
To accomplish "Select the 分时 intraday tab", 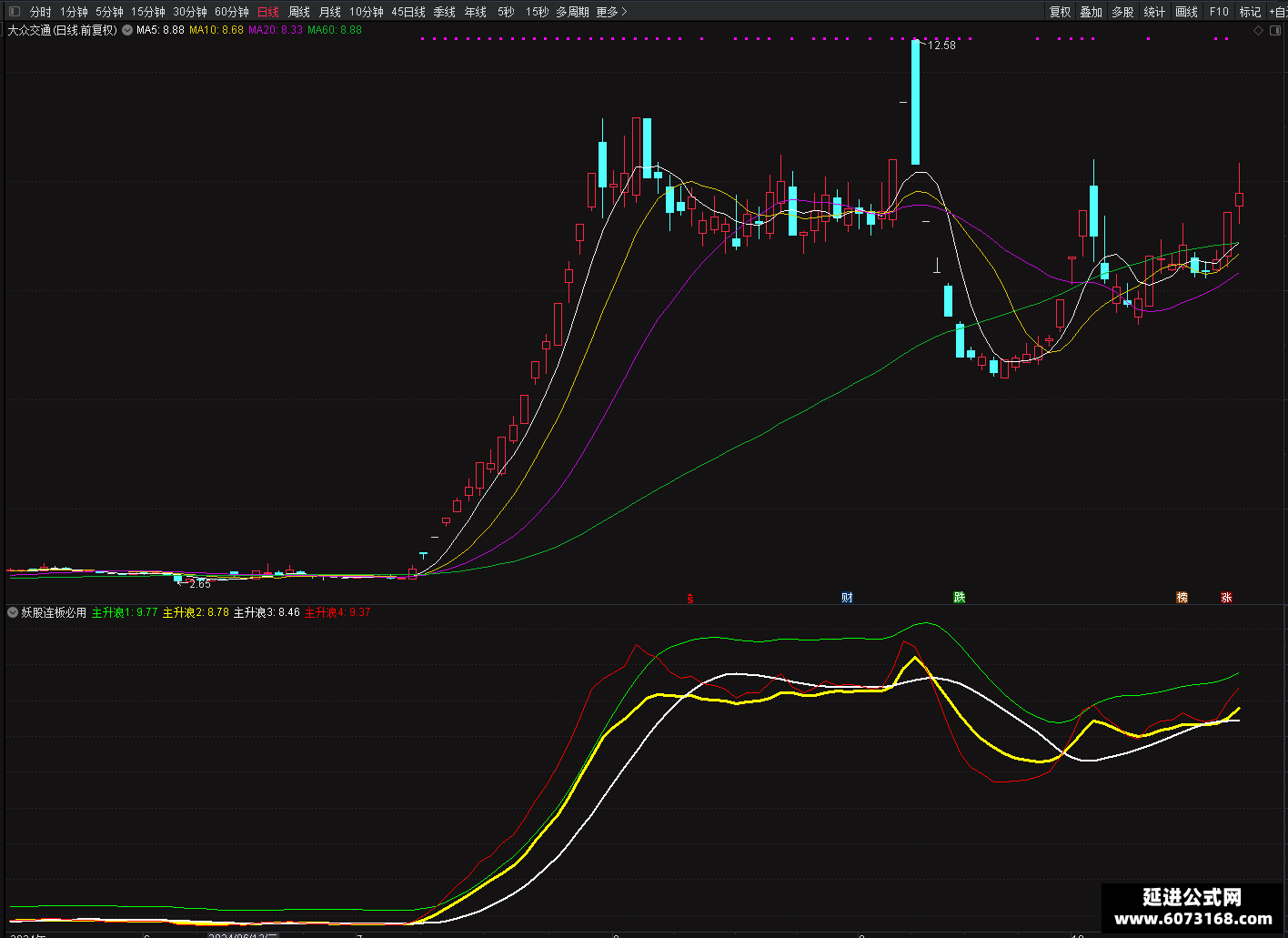I will [x=41, y=12].
